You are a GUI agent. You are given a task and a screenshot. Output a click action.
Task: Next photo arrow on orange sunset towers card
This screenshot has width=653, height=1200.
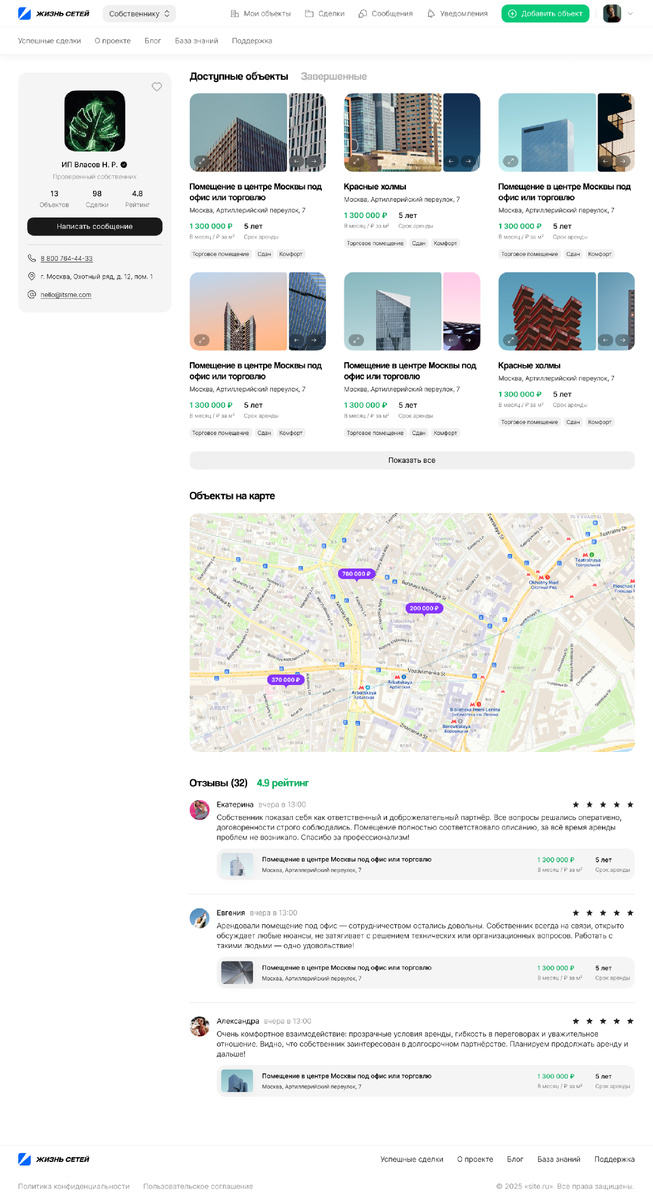[314, 340]
